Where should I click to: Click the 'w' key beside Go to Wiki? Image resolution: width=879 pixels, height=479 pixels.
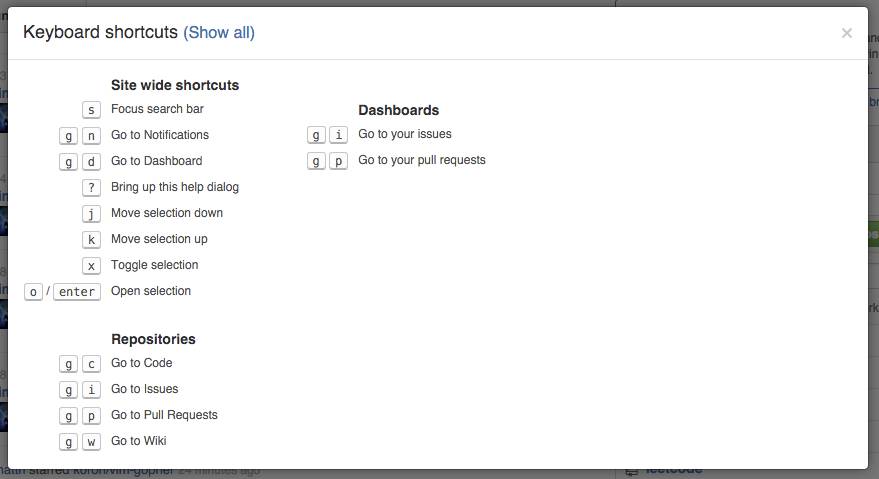tap(91, 441)
